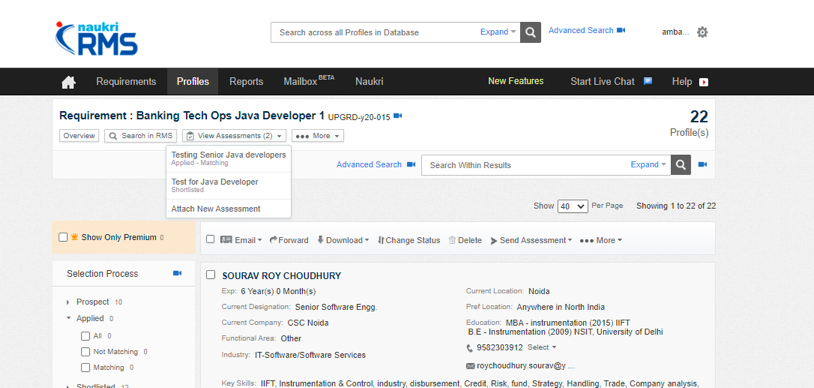Click the amba... account name
This screenshot has height=388, width=814.
coord(675,32)
